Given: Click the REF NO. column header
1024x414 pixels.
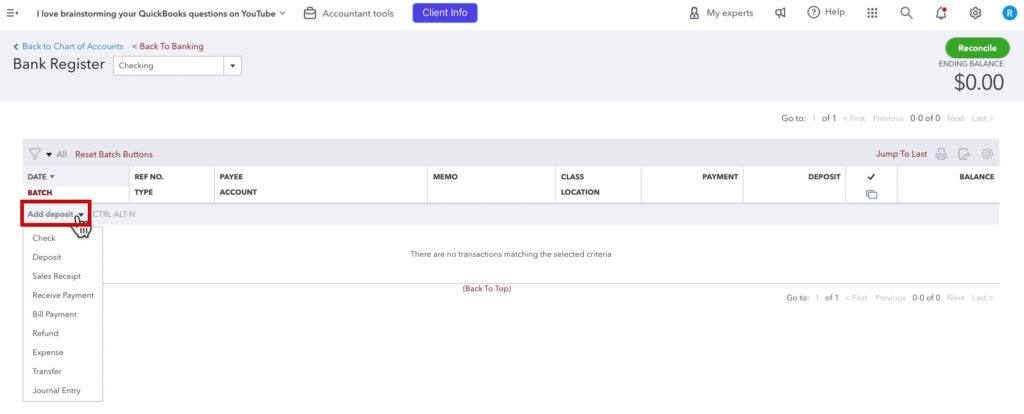Looking at the screenshot, I should coord(149,177).
